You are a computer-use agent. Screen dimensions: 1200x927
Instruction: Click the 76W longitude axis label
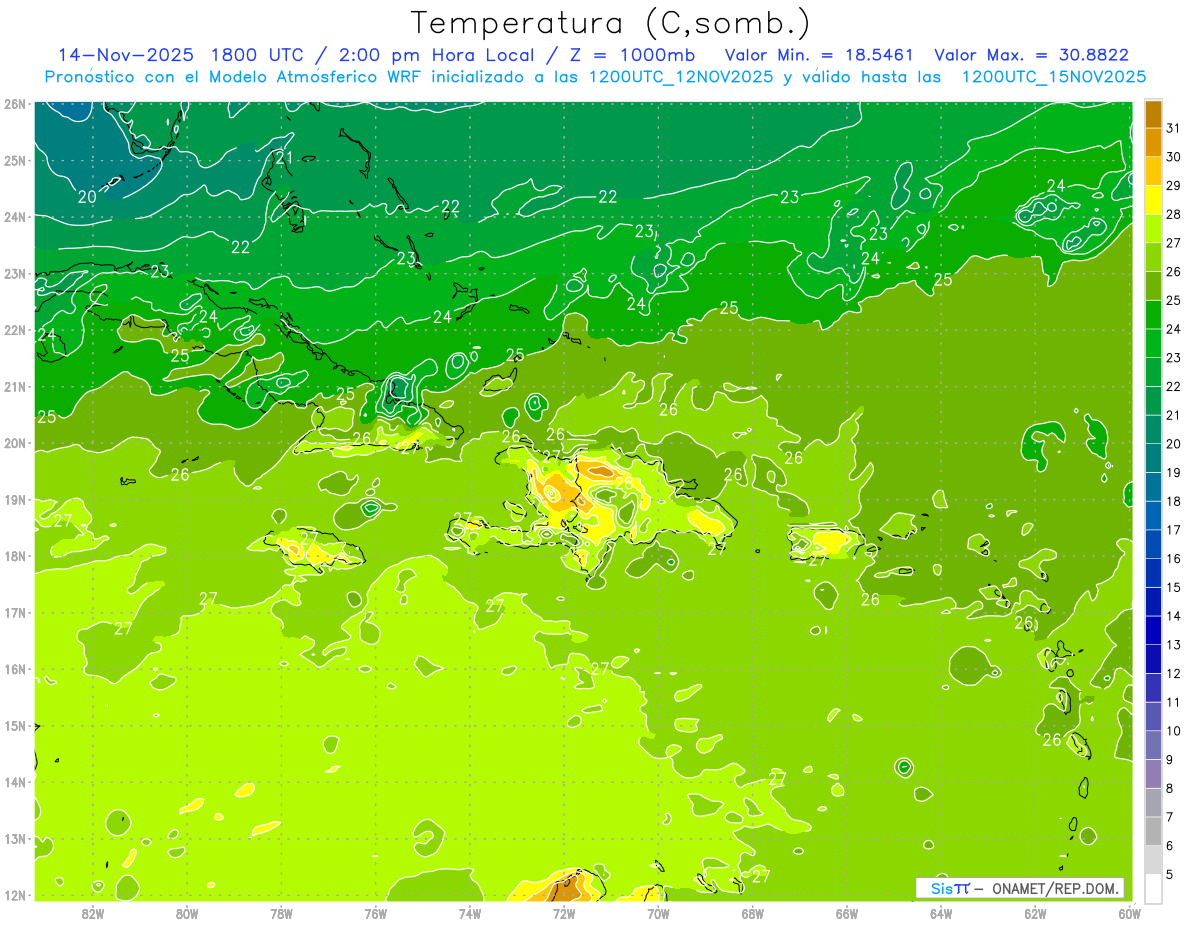[x=375, y=912]
